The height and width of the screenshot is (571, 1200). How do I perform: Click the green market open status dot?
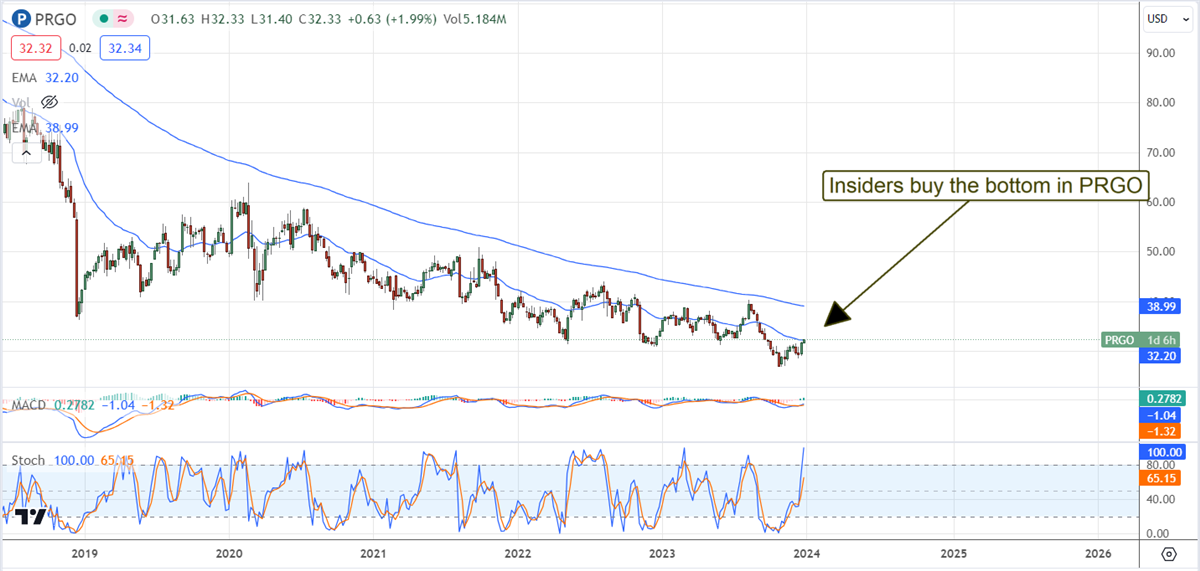104,19
